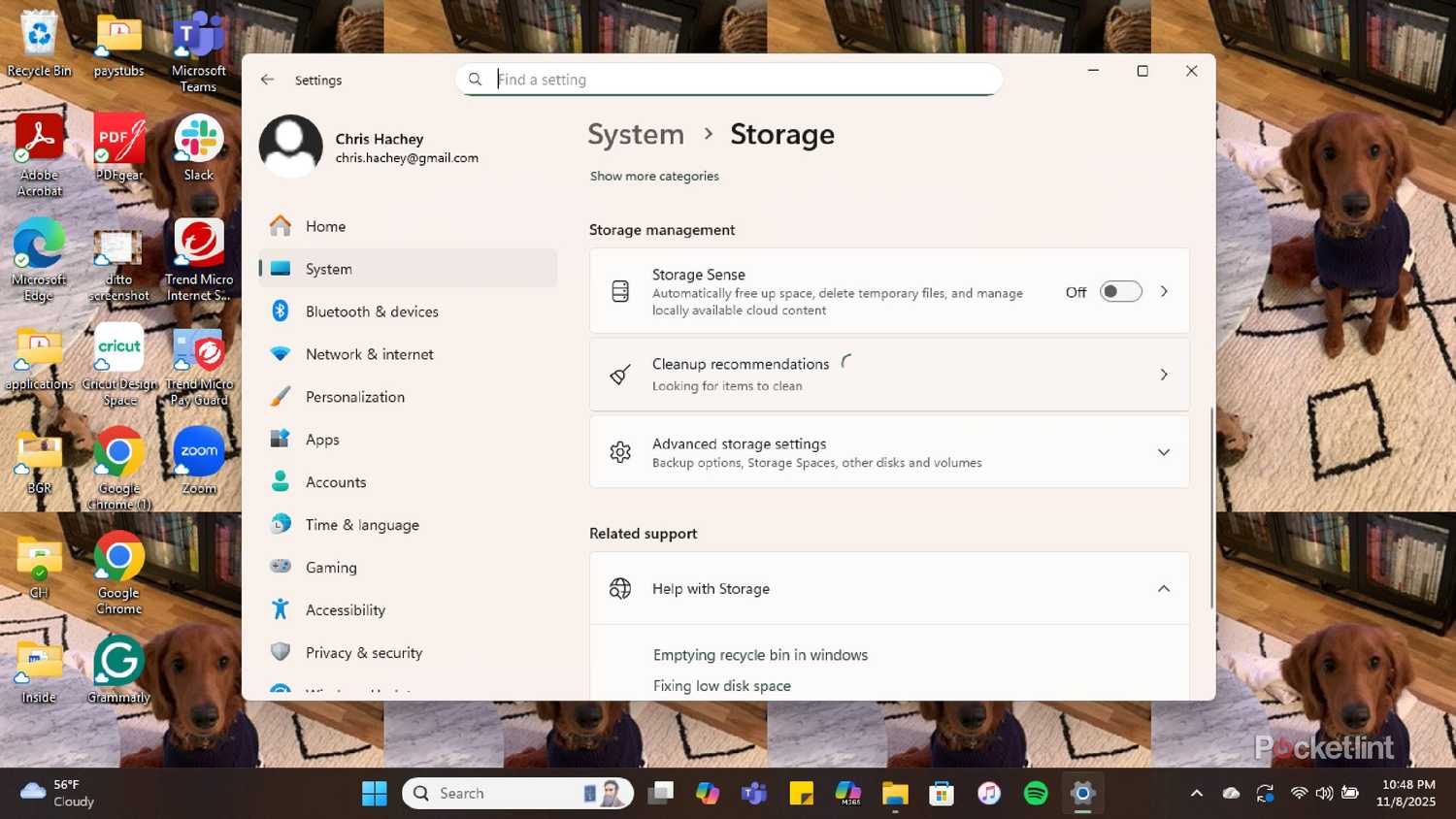
Task: Click the Accessibility figure icon
Action: [281, 609]
